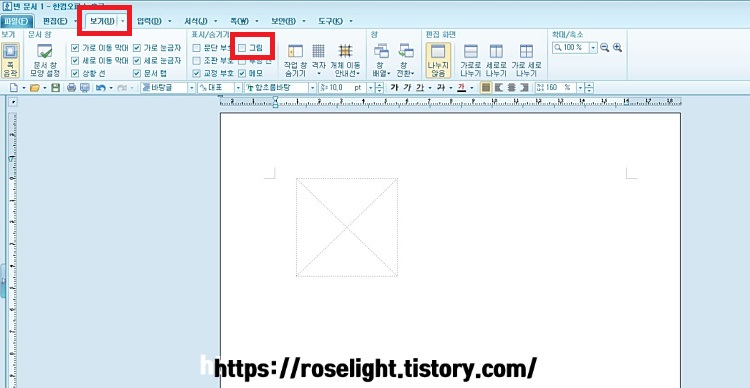This screenshot has width=750, height=388.
Task: Select the 나누지 않음 no-split layout
Action: point(438,61)
